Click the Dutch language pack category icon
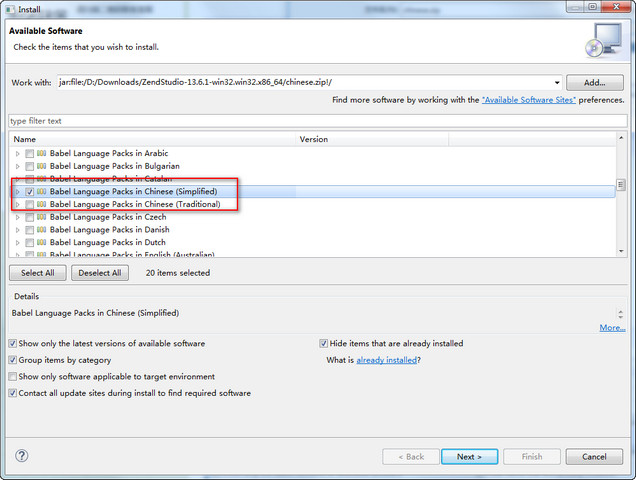 42,243
